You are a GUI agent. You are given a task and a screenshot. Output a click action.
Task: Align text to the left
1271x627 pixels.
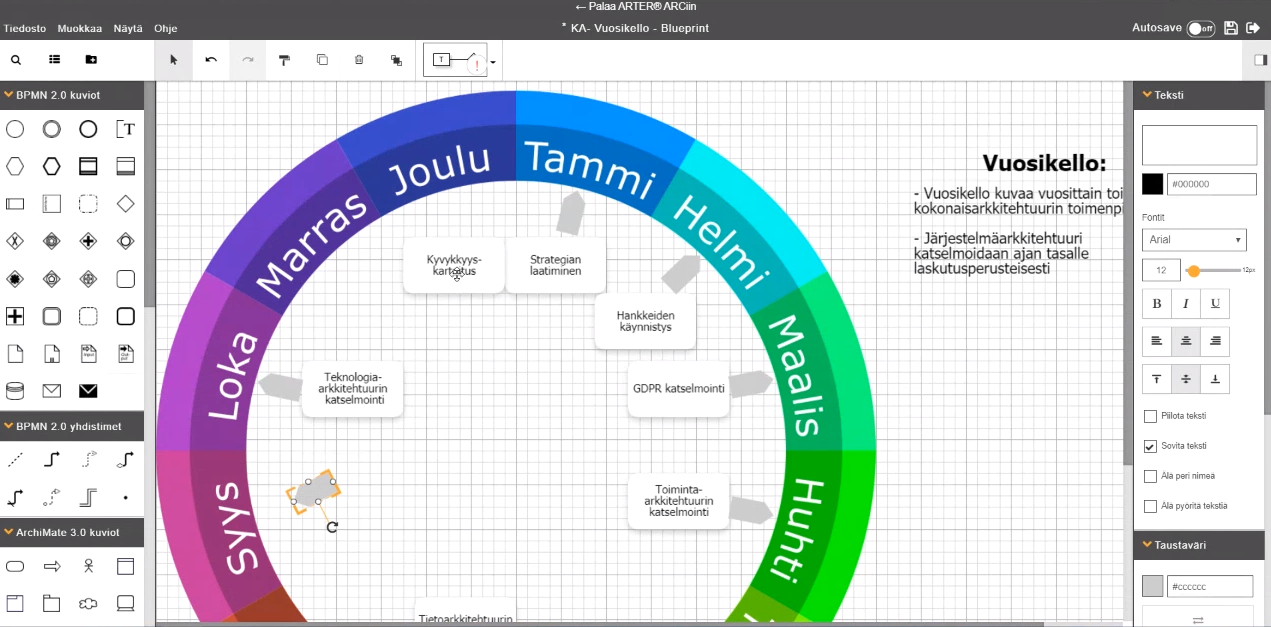1157,341
